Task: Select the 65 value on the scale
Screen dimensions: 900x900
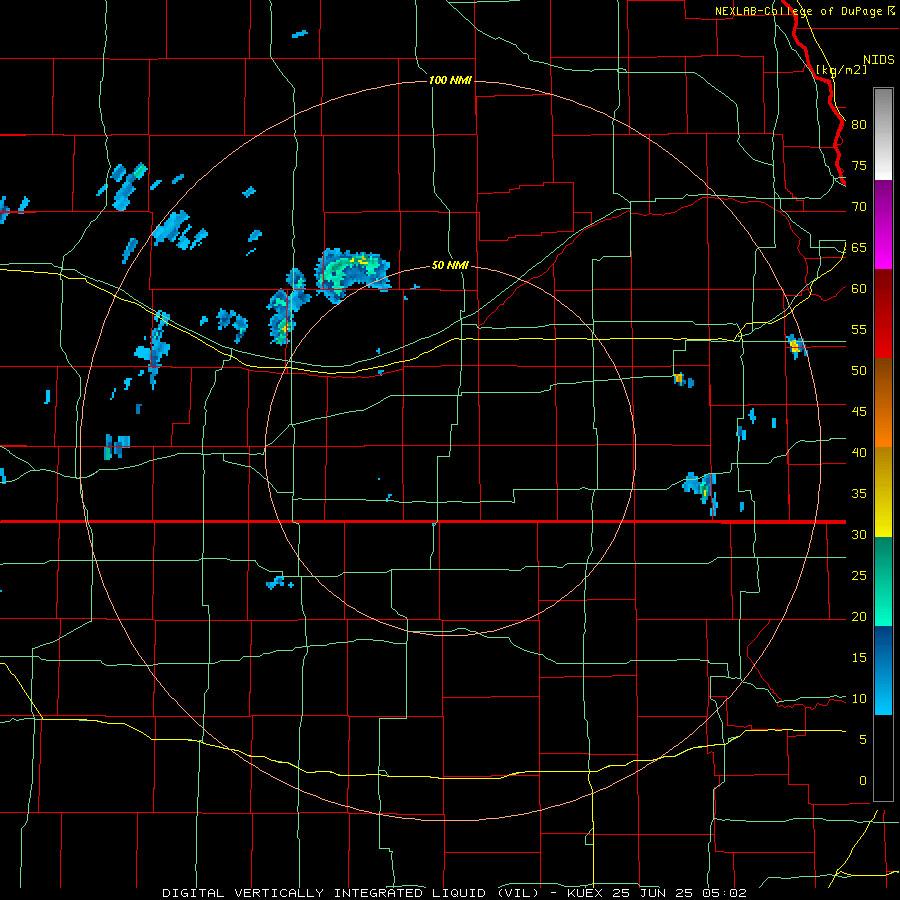Action: 859,247
